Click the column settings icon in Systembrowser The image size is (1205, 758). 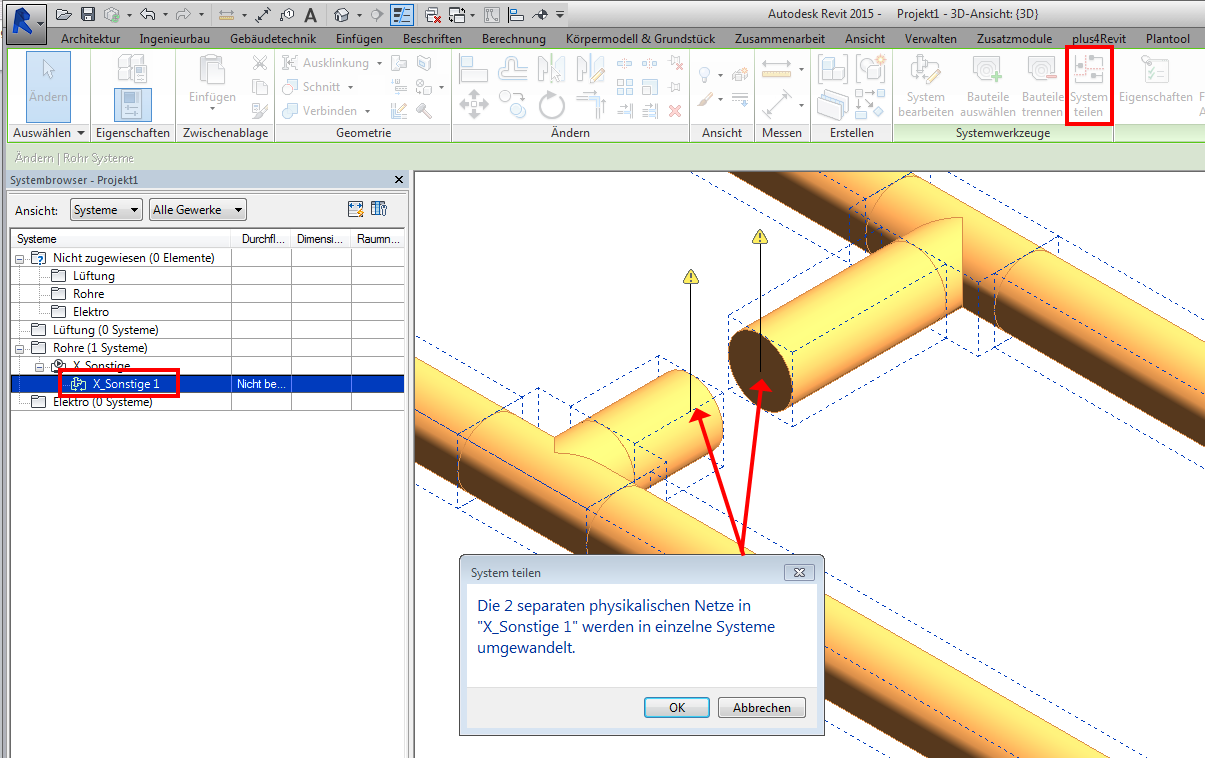[x=379, y=209]
